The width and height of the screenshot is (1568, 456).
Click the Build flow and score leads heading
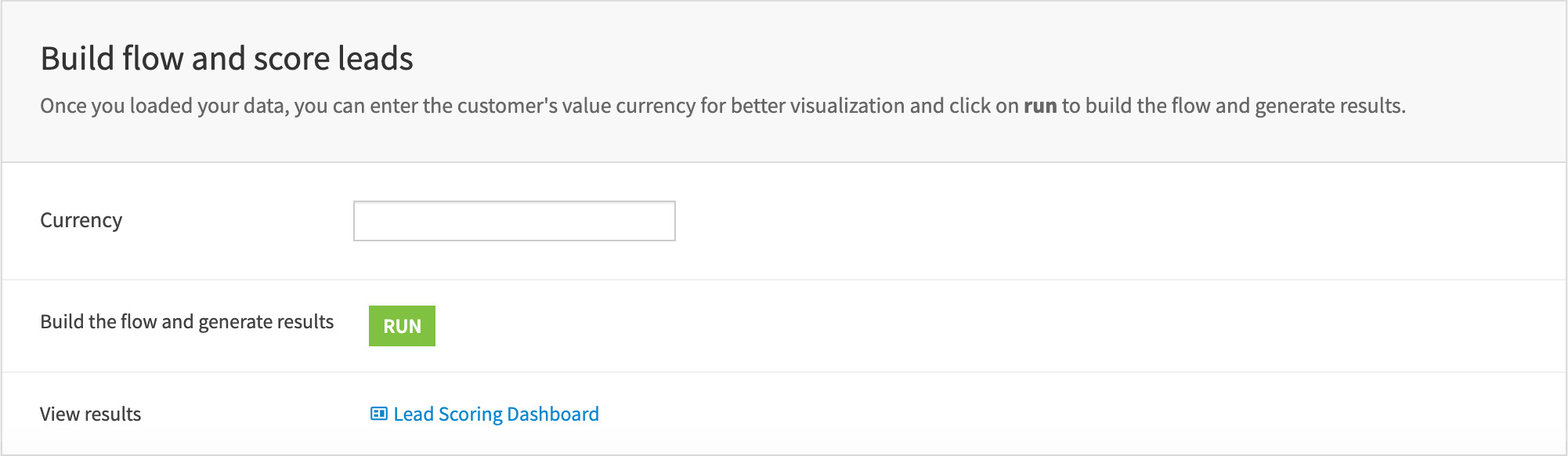tap(228, 57)
